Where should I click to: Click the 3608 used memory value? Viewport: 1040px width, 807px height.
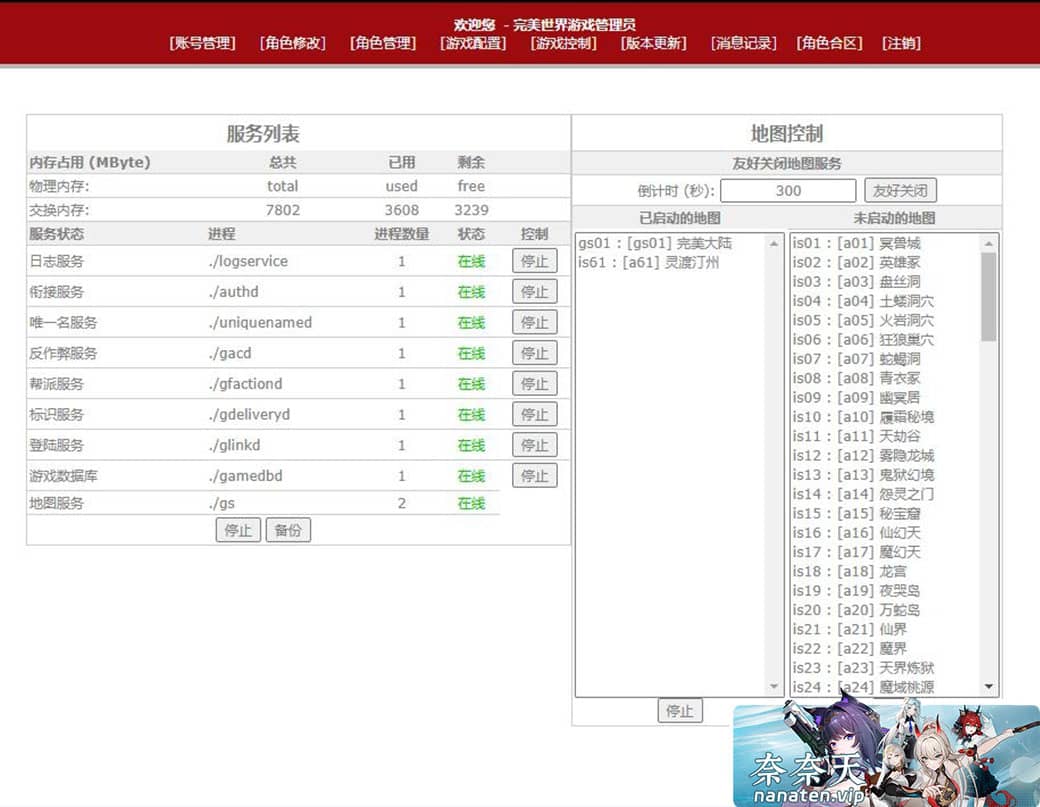(401, 210)
